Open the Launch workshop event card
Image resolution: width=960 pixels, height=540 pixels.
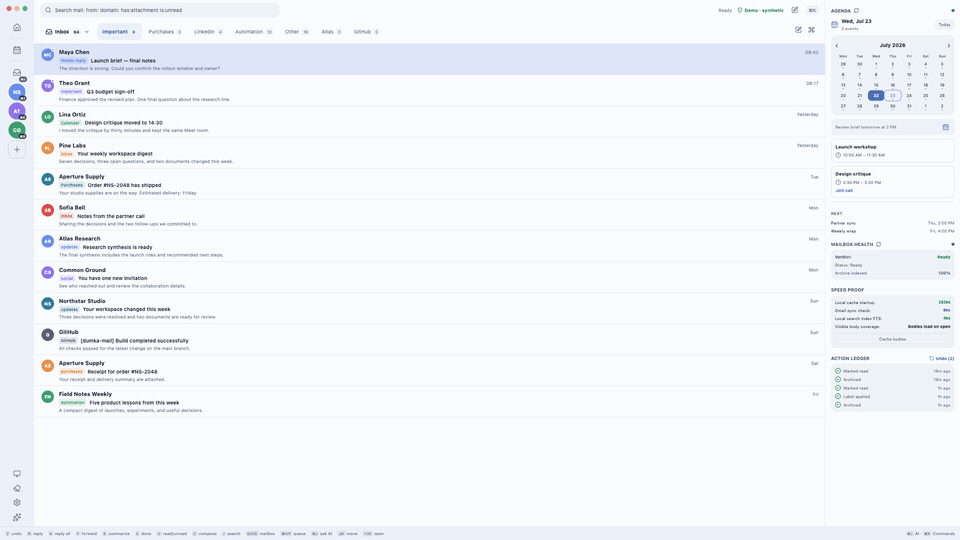892,151
